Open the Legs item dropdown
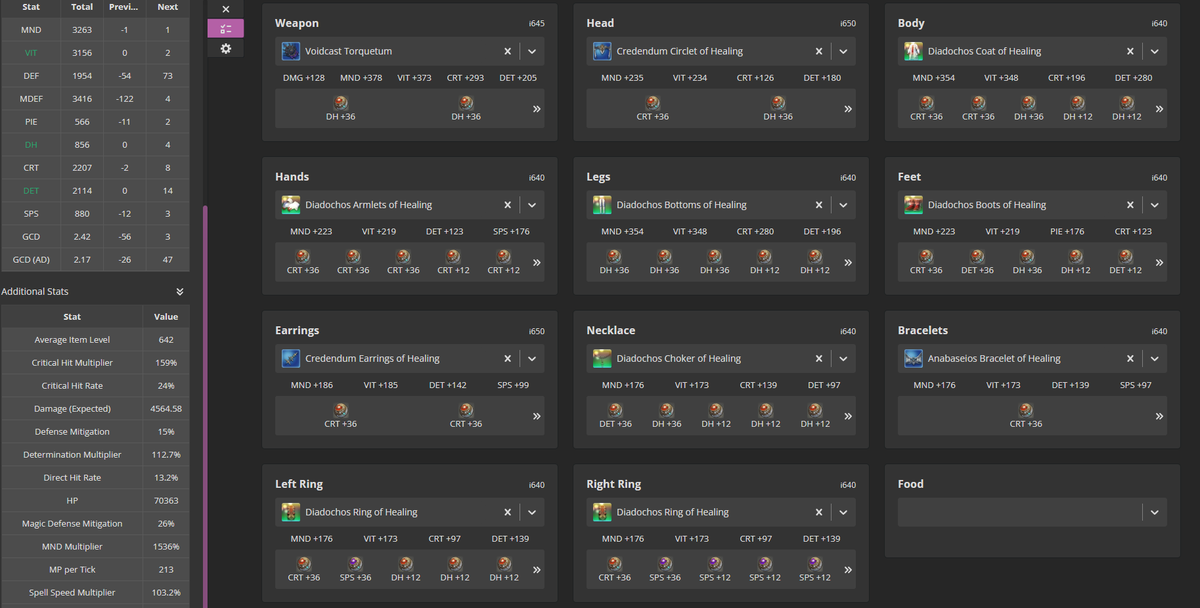 [843, 205]
